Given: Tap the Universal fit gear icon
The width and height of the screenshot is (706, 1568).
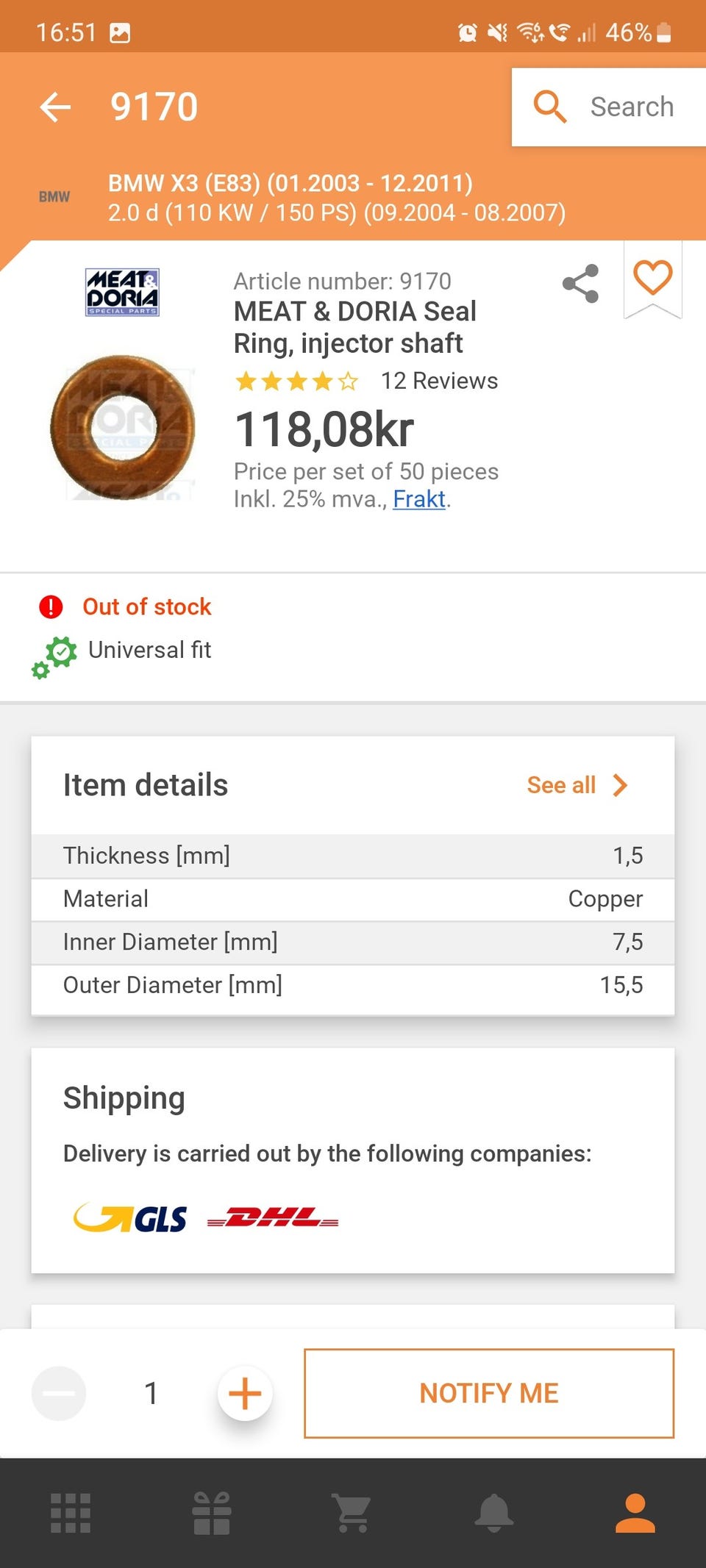Looking at the screenshot, I should (54, 656).
